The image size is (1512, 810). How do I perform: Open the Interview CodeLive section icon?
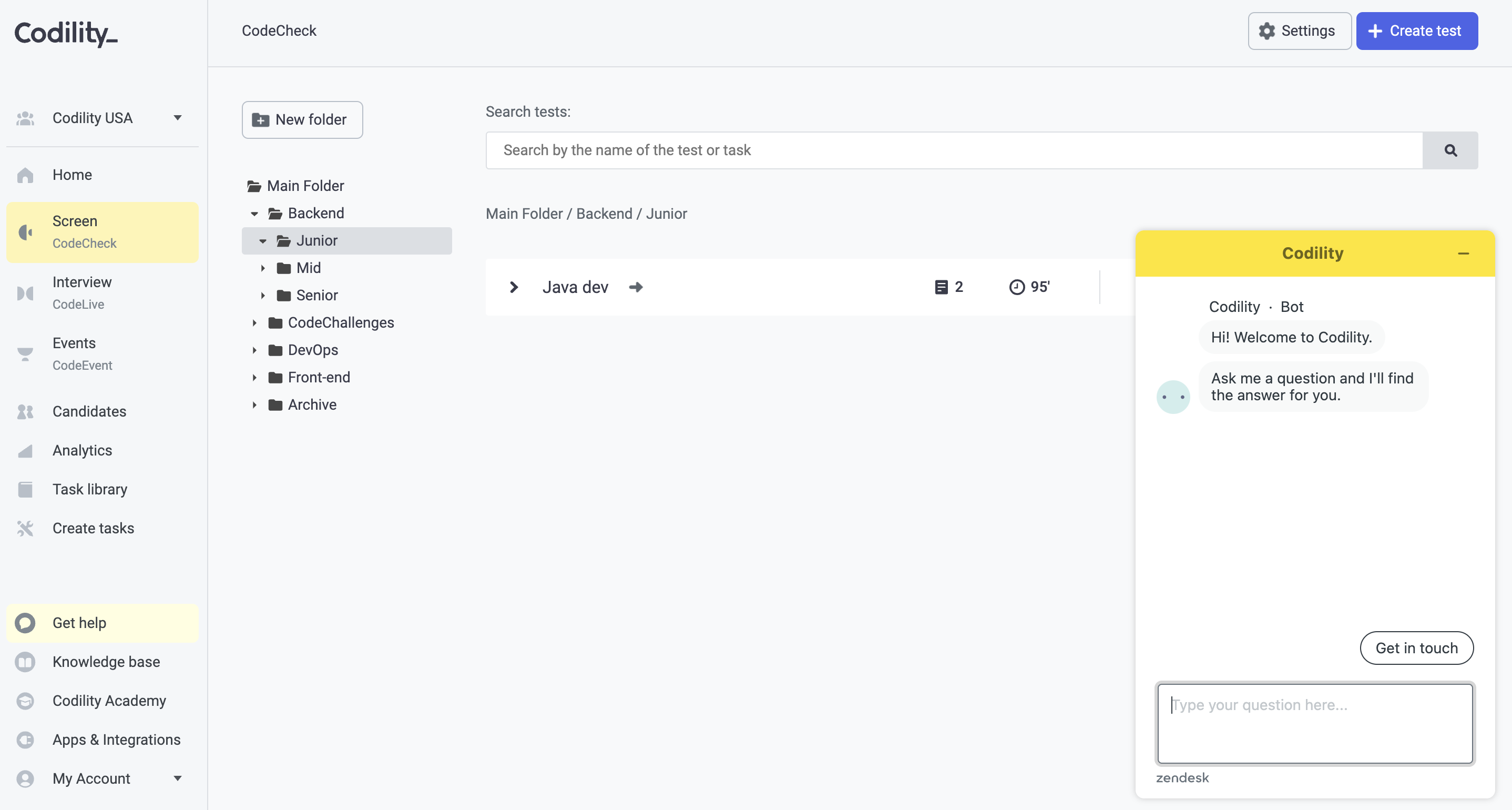tap(25, 292)
